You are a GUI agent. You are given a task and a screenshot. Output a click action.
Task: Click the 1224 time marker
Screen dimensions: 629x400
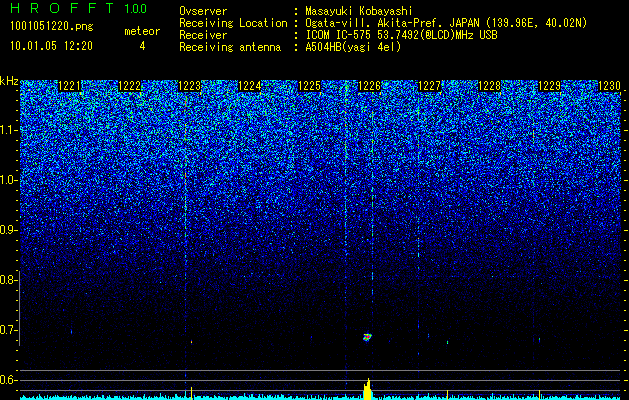pos(250,86)
